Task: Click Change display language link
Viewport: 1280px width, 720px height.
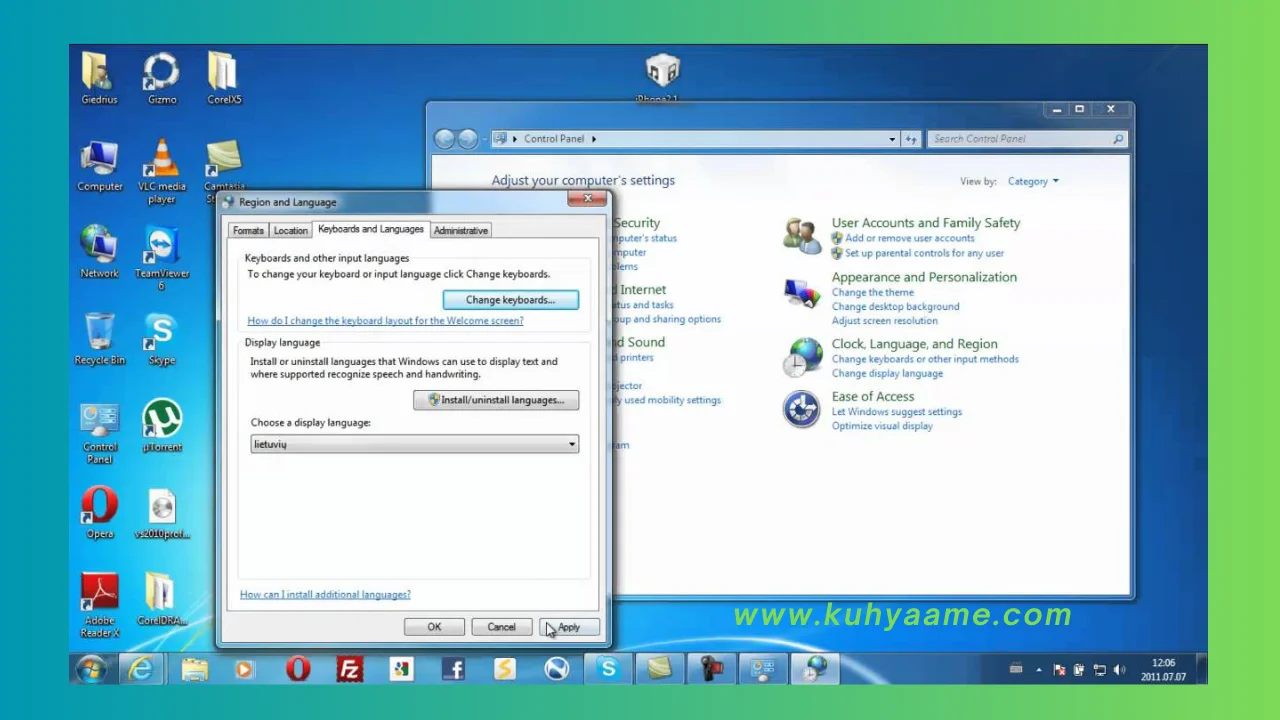Action: [x=887, y=373]
